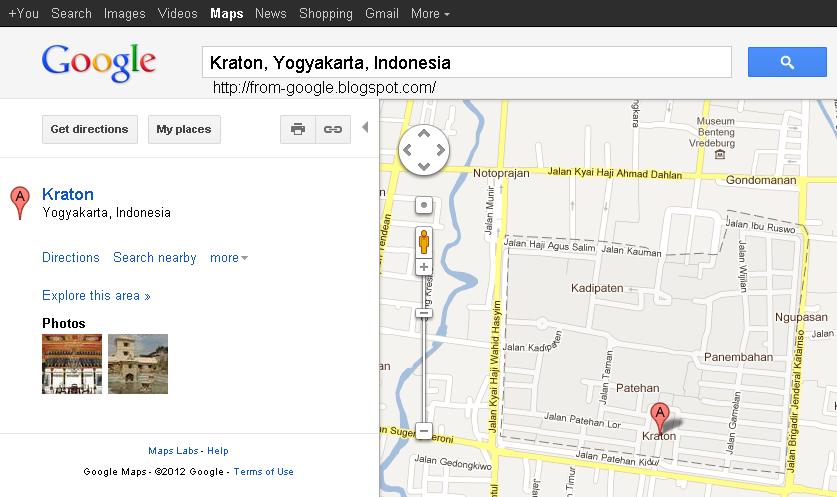
Task: Open the More dropdown in top bar
Action: (x=430, y=13)
